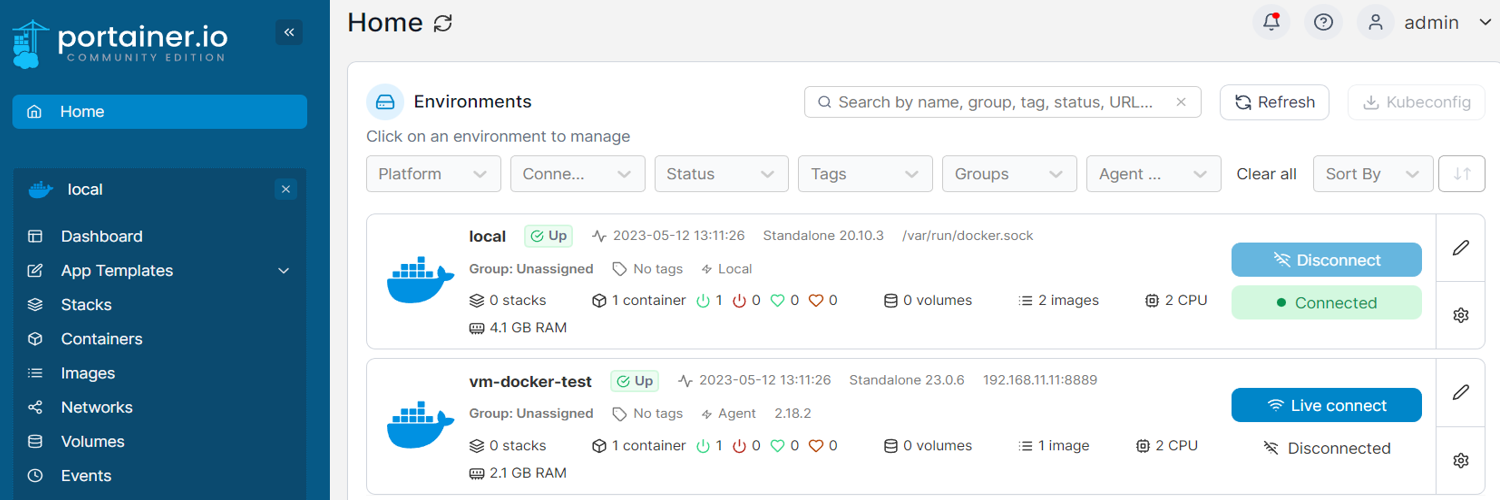Viewport: 1500px width, 500px height.
Task: Click Live connect for vm-docker-test
Action: (x=1326, y=405)
